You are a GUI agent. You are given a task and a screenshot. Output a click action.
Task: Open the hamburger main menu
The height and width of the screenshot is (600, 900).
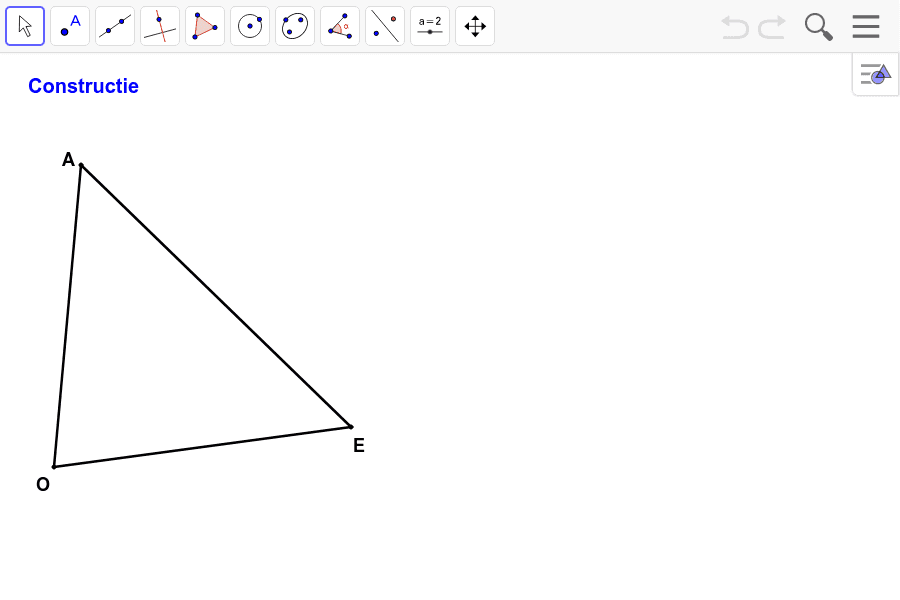(866, 26)
